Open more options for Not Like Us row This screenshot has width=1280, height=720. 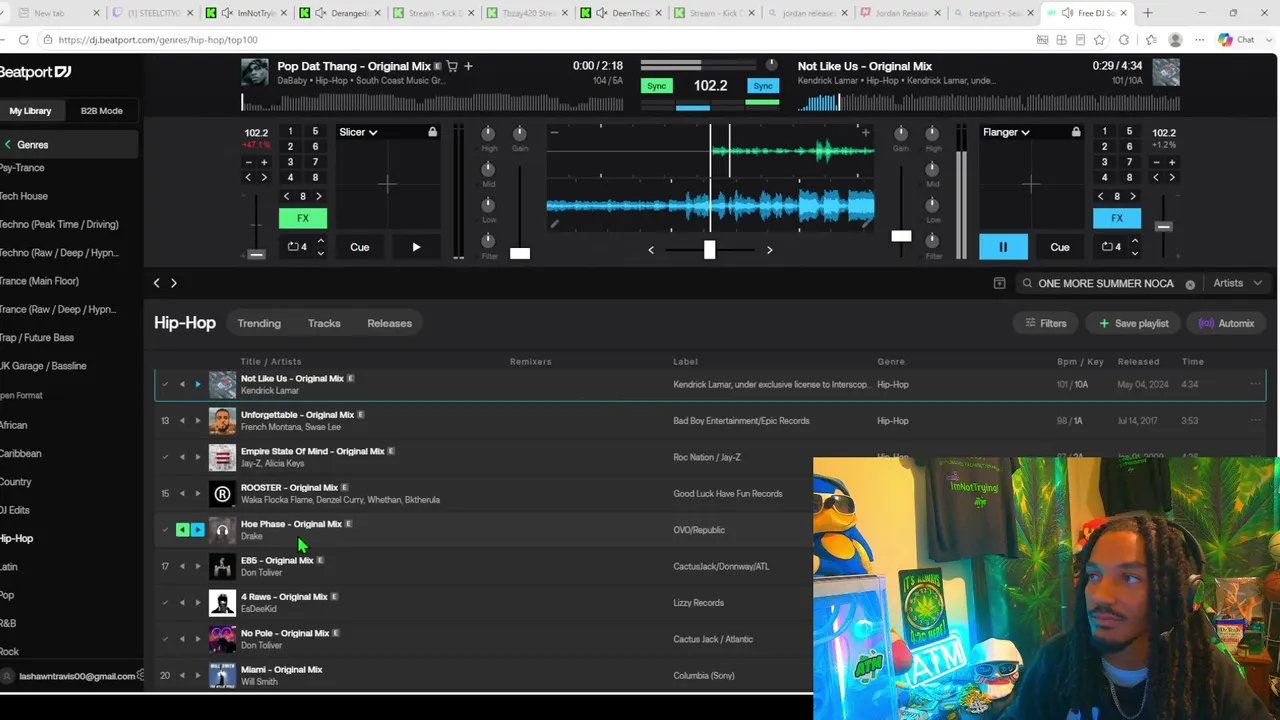(1255, 384)
